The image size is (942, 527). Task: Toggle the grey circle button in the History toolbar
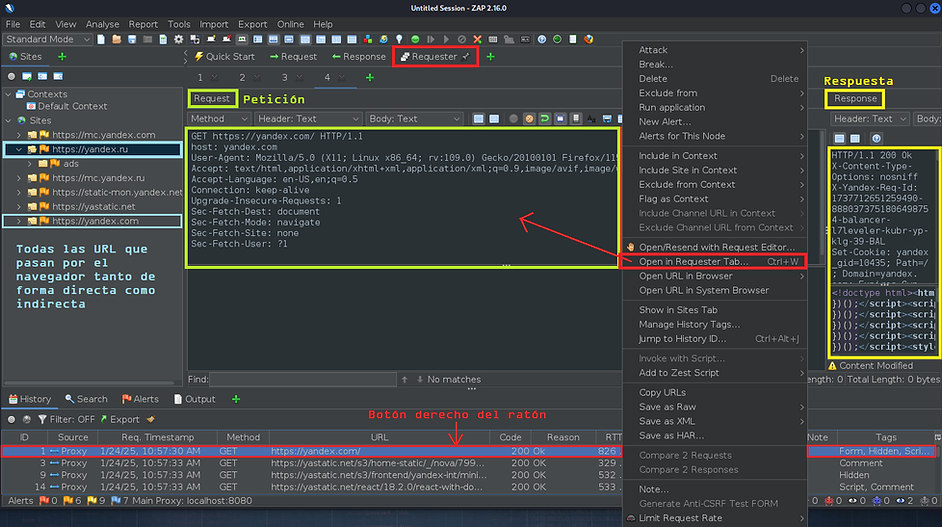11,419
